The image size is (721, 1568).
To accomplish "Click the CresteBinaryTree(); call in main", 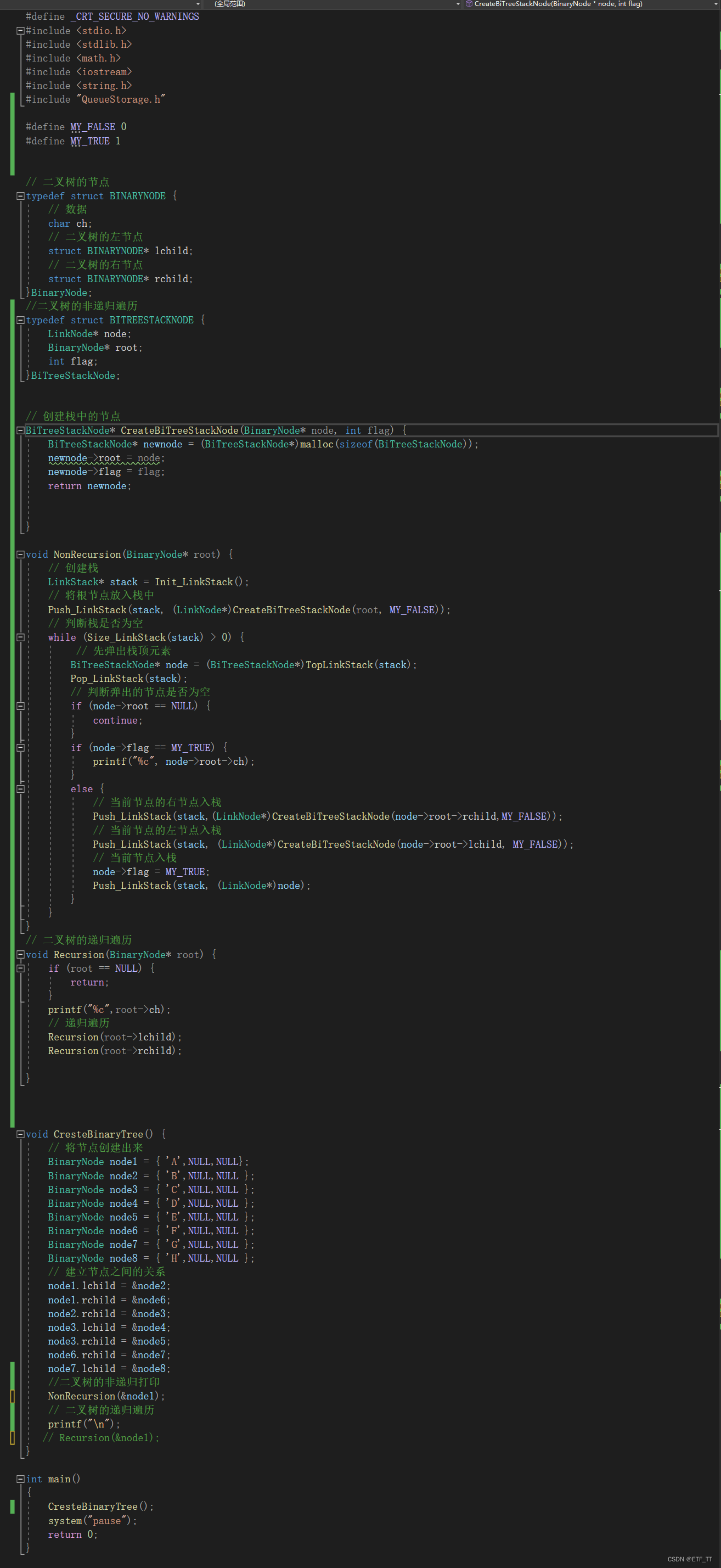I will coord(101,1507).
